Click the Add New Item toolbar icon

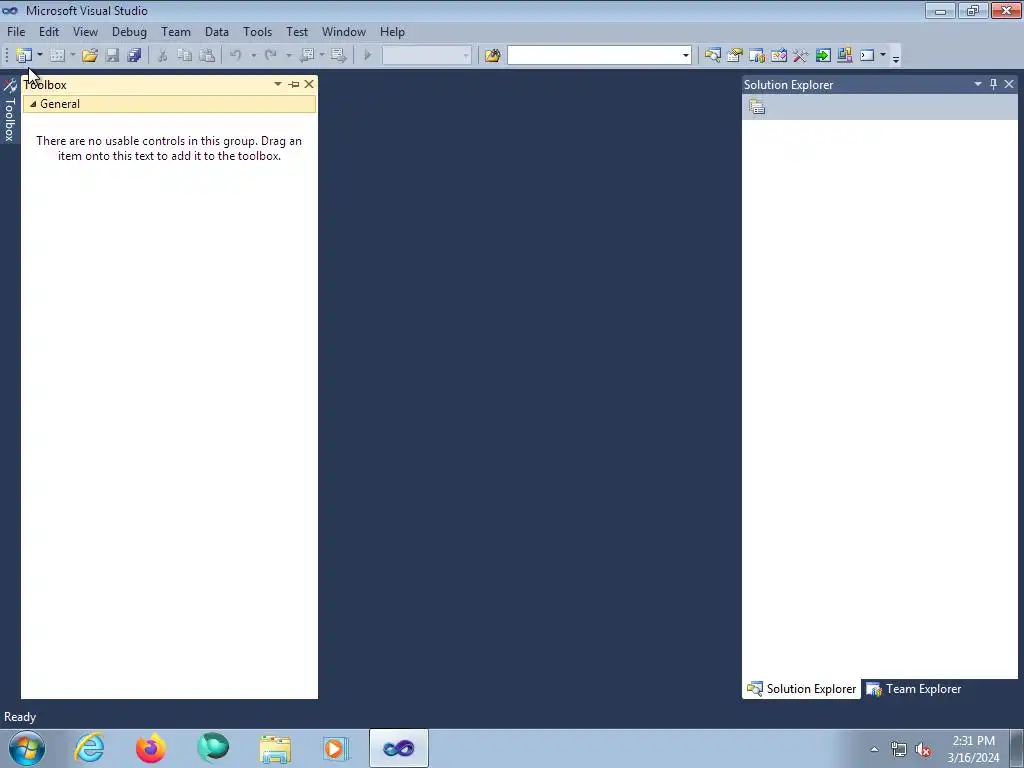pos(57,56)
